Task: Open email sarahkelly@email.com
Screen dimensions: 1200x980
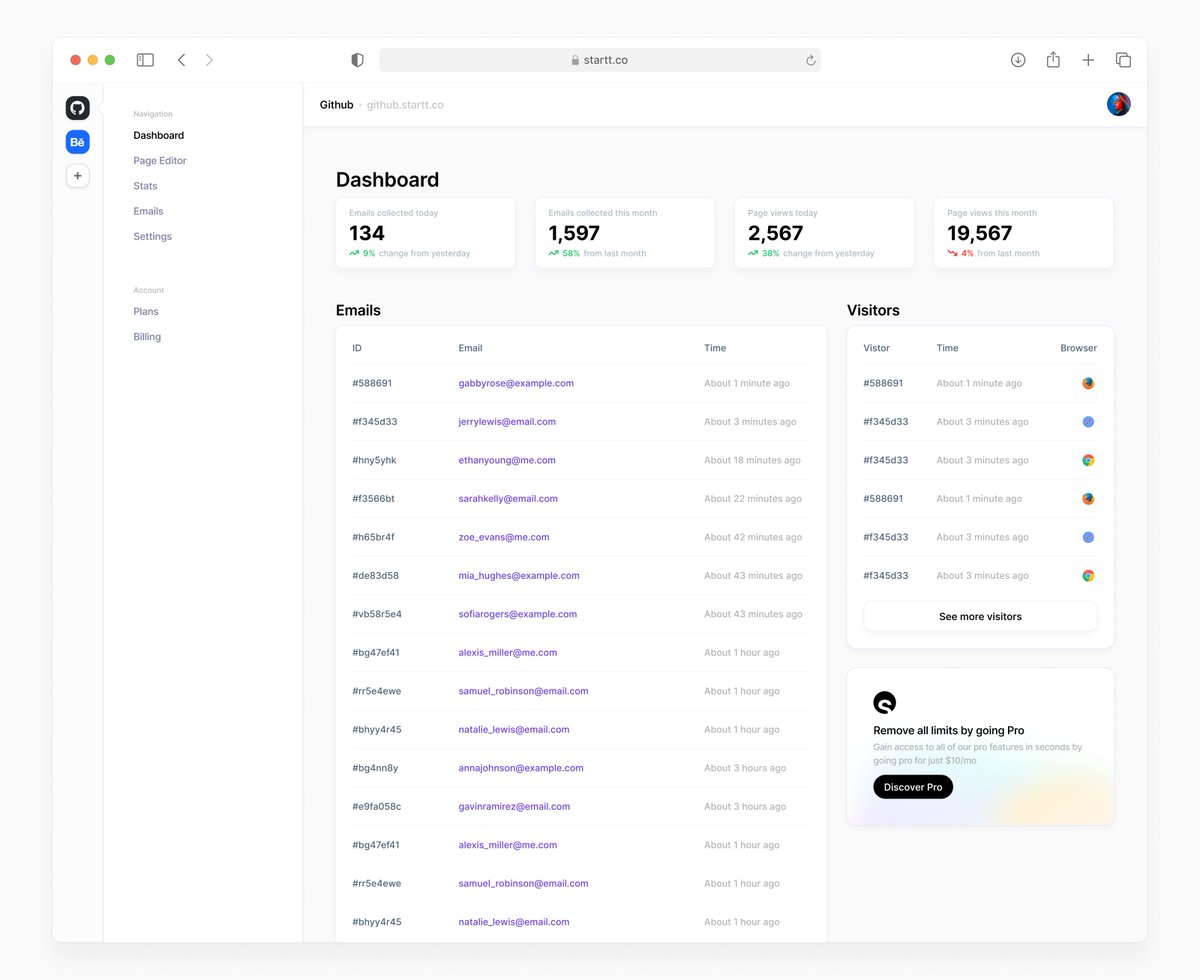Action: (x=508, y=499)
